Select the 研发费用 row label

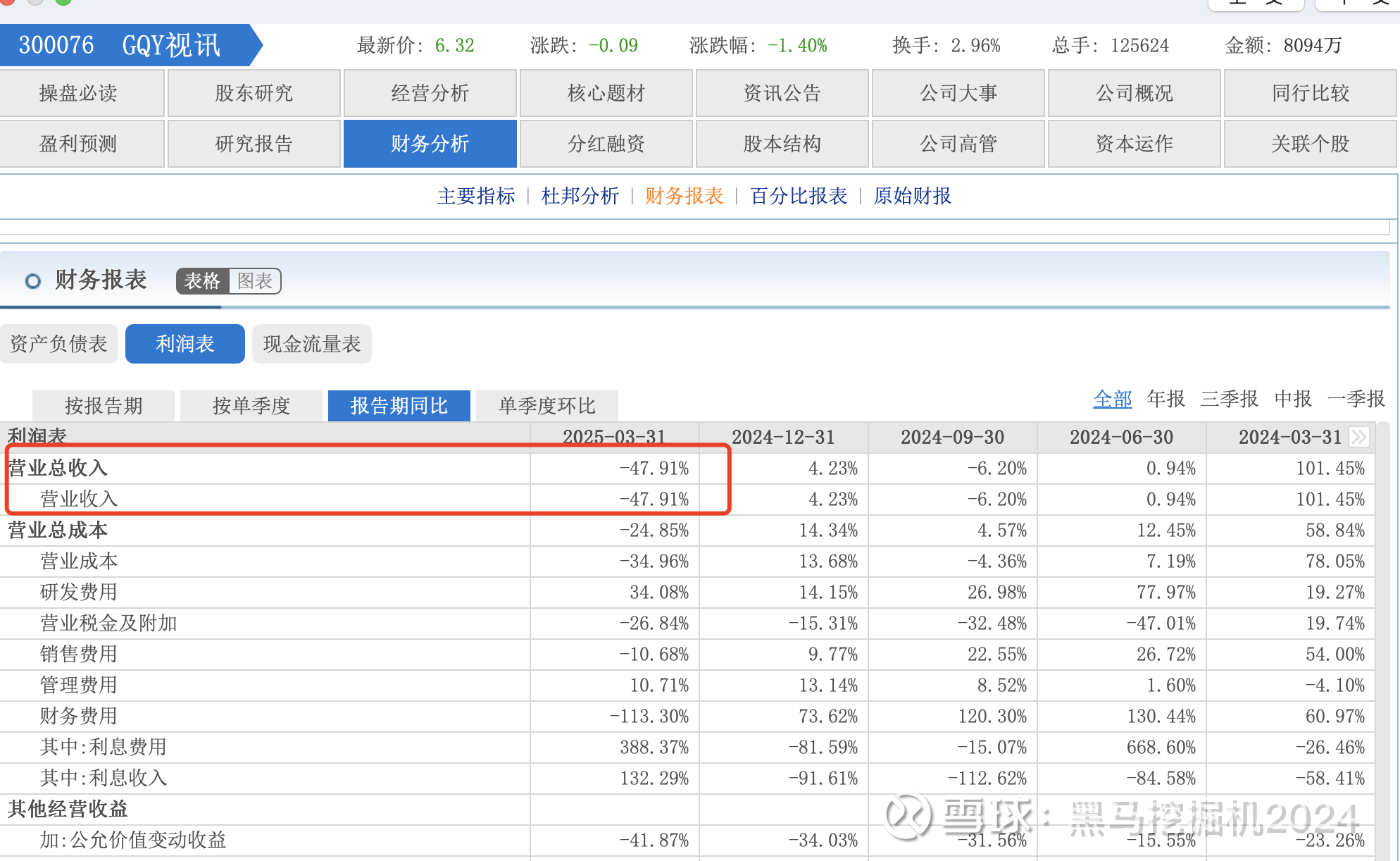79,592
